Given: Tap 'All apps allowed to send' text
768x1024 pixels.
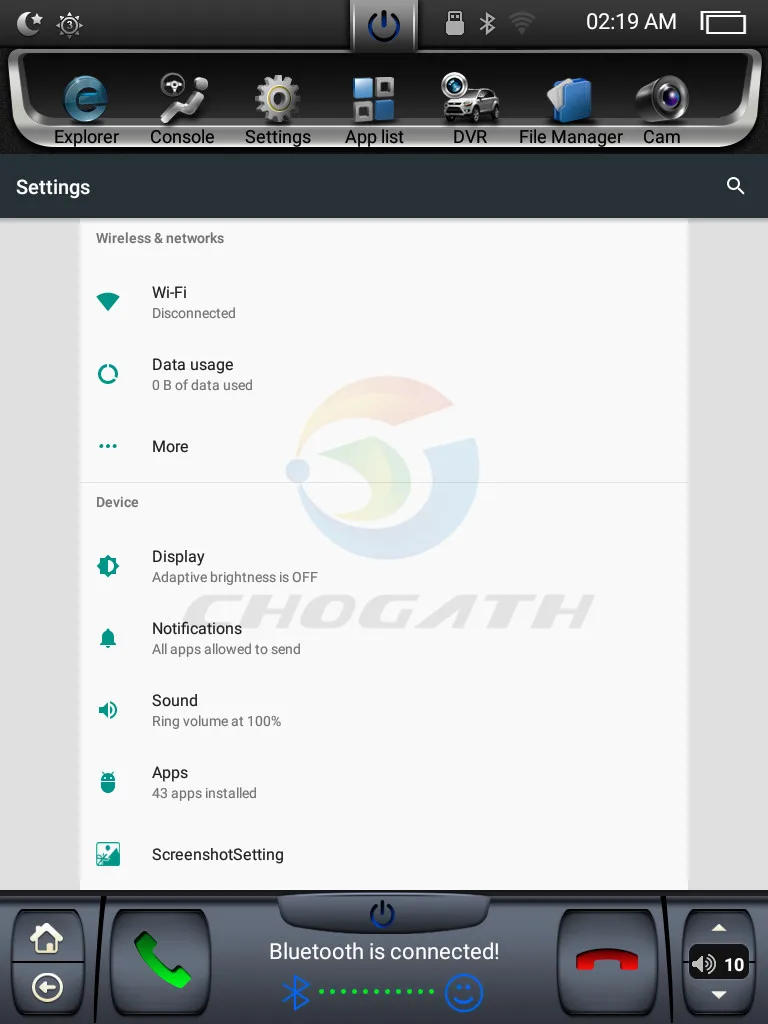Looking at the screenshot, I should 226,649.
